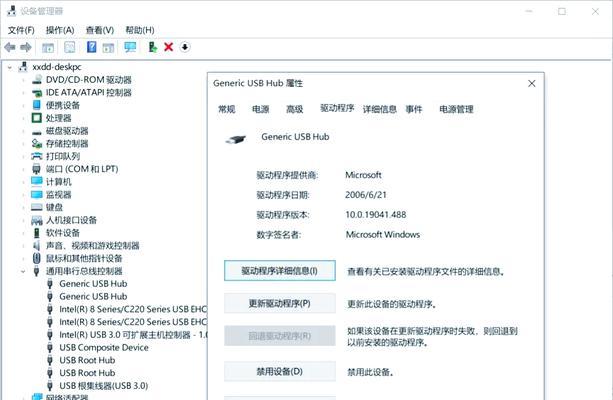613x400 pixels.
Task: Click the USB plug icon beside Generic USB Hub
Action: 235,139
